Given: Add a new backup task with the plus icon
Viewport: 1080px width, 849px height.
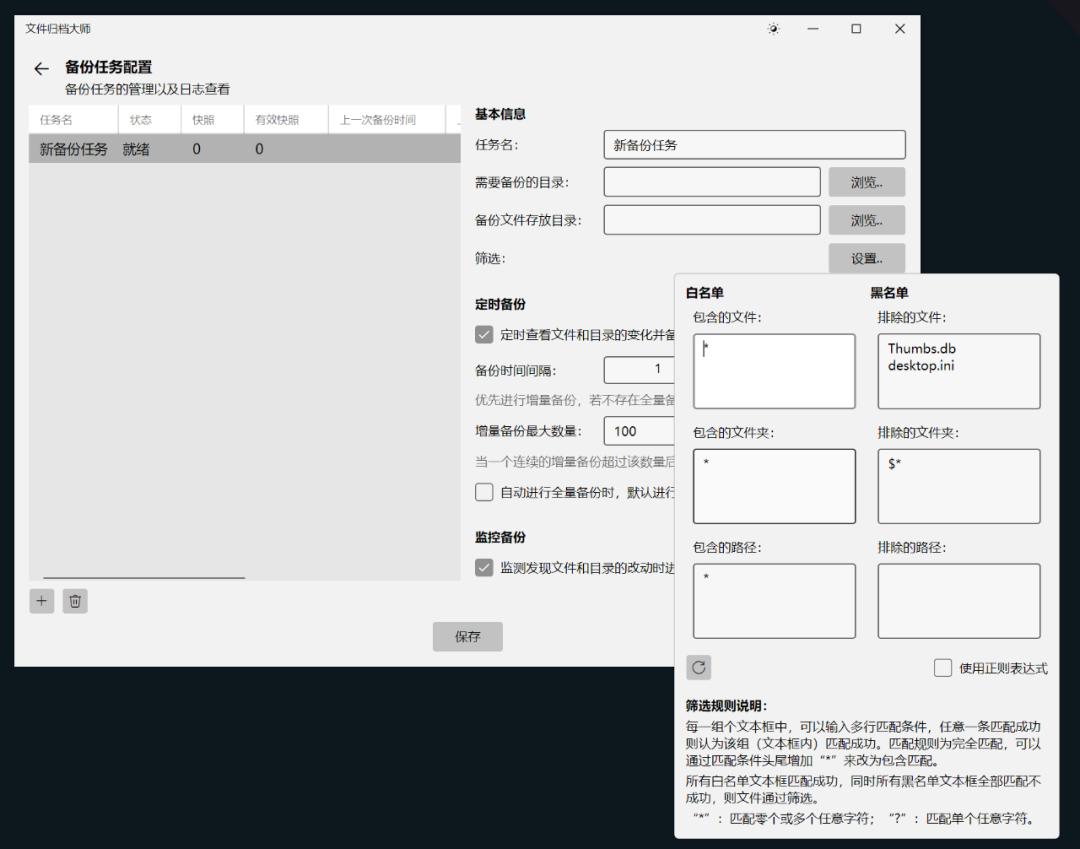Looking at the screenshot, I should tap(41, 601).
